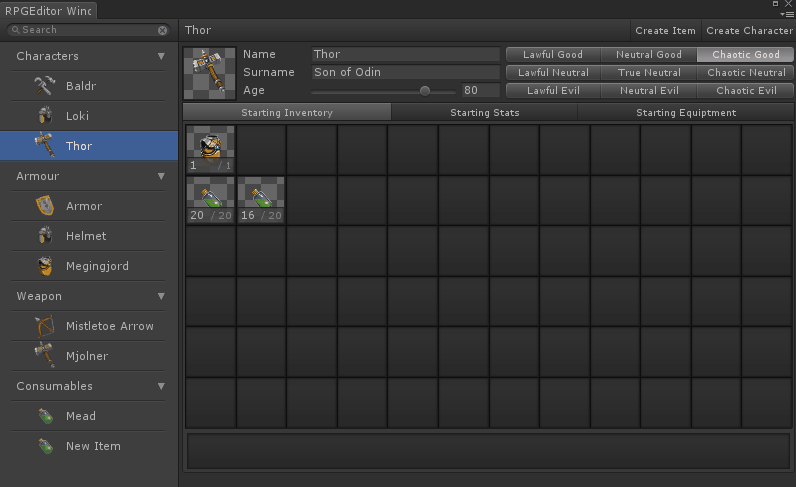Set alignment to Lawful Good

click(x=553, y=55)
